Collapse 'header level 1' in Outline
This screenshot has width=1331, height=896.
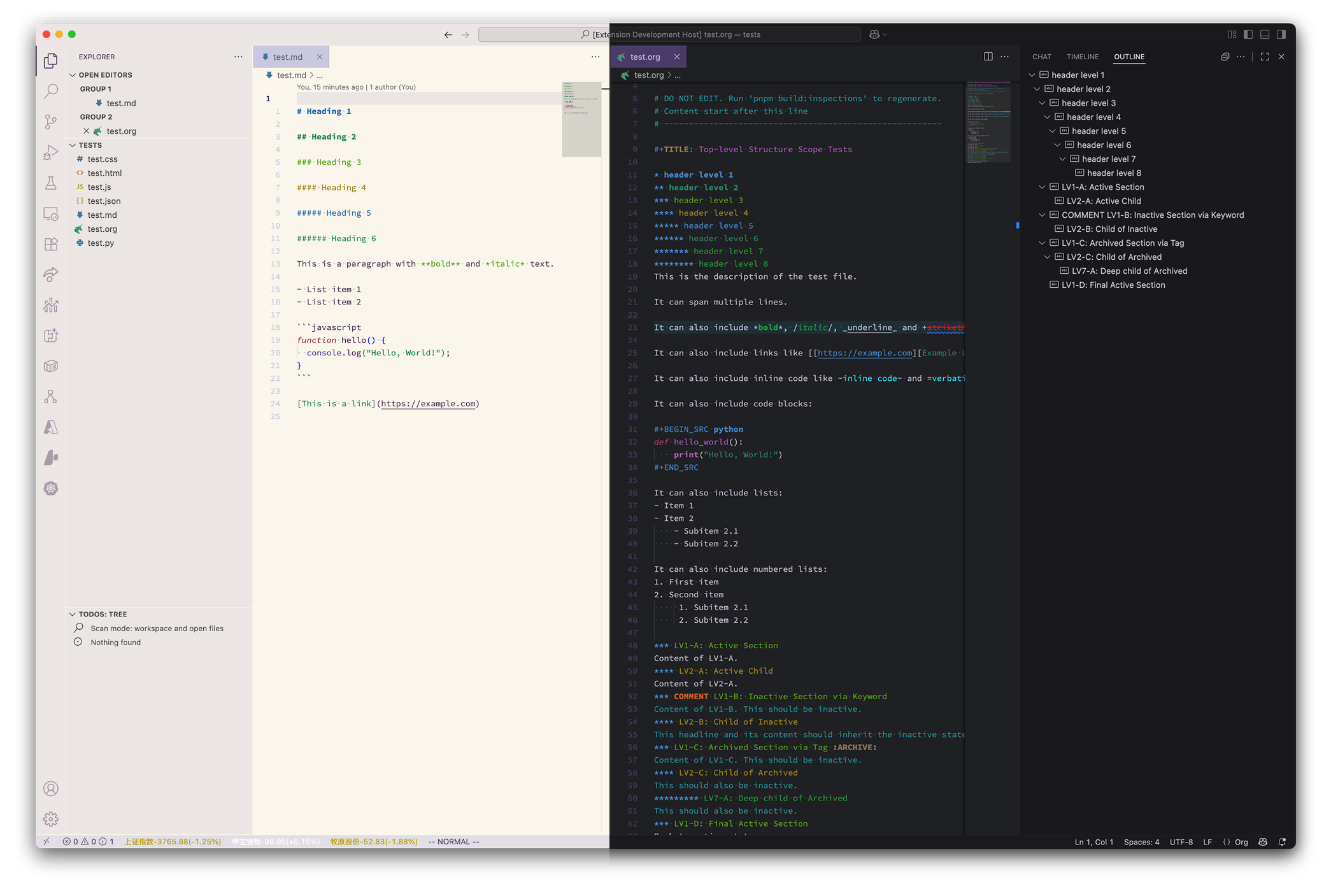(1032, 75)
